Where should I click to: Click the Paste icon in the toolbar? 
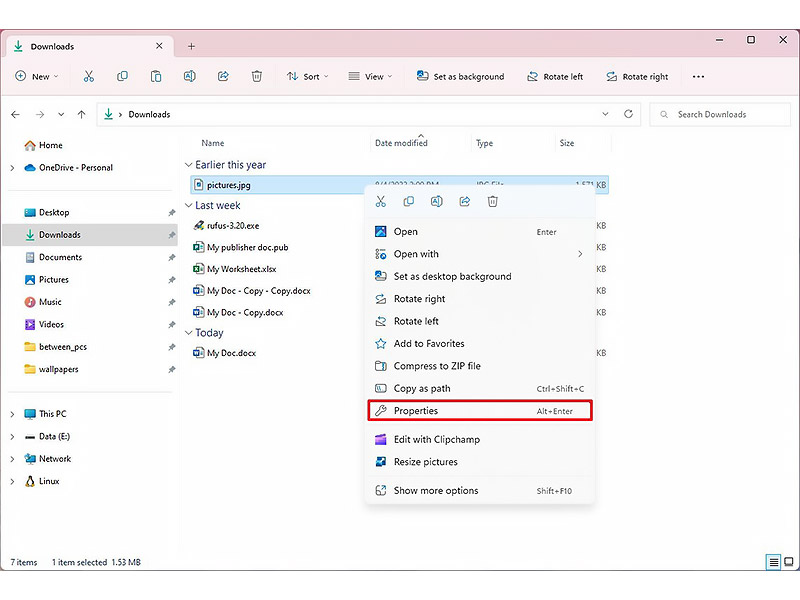pyautogui.click(x=156, y=77)
